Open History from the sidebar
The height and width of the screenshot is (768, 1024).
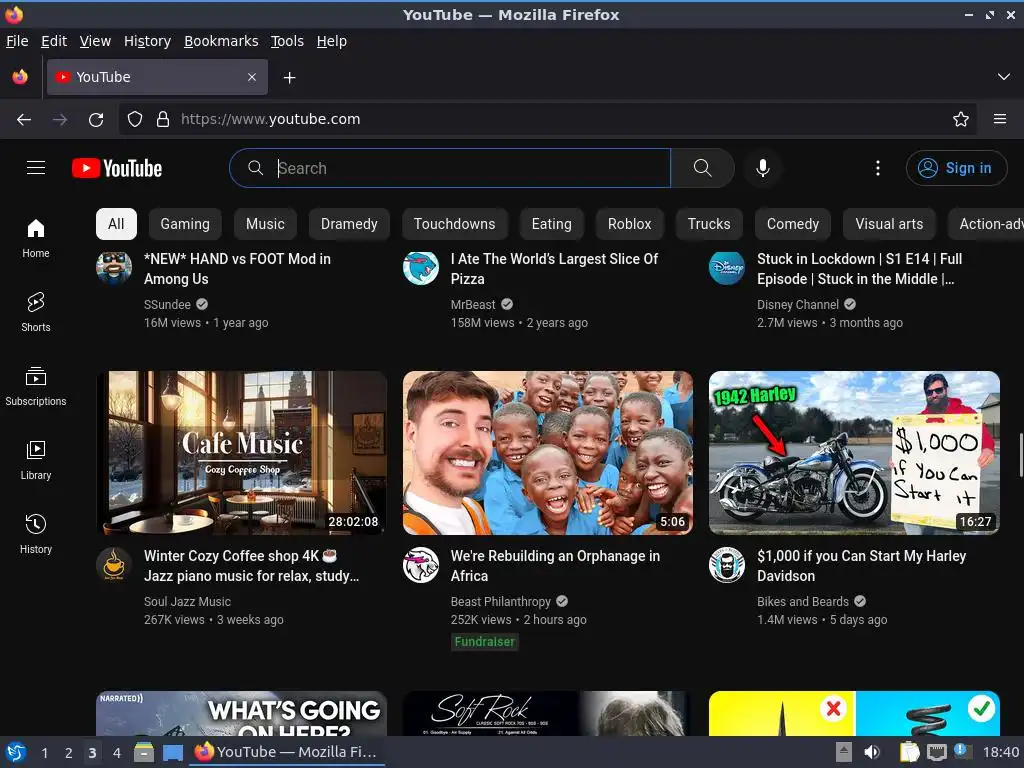[36, 534]
